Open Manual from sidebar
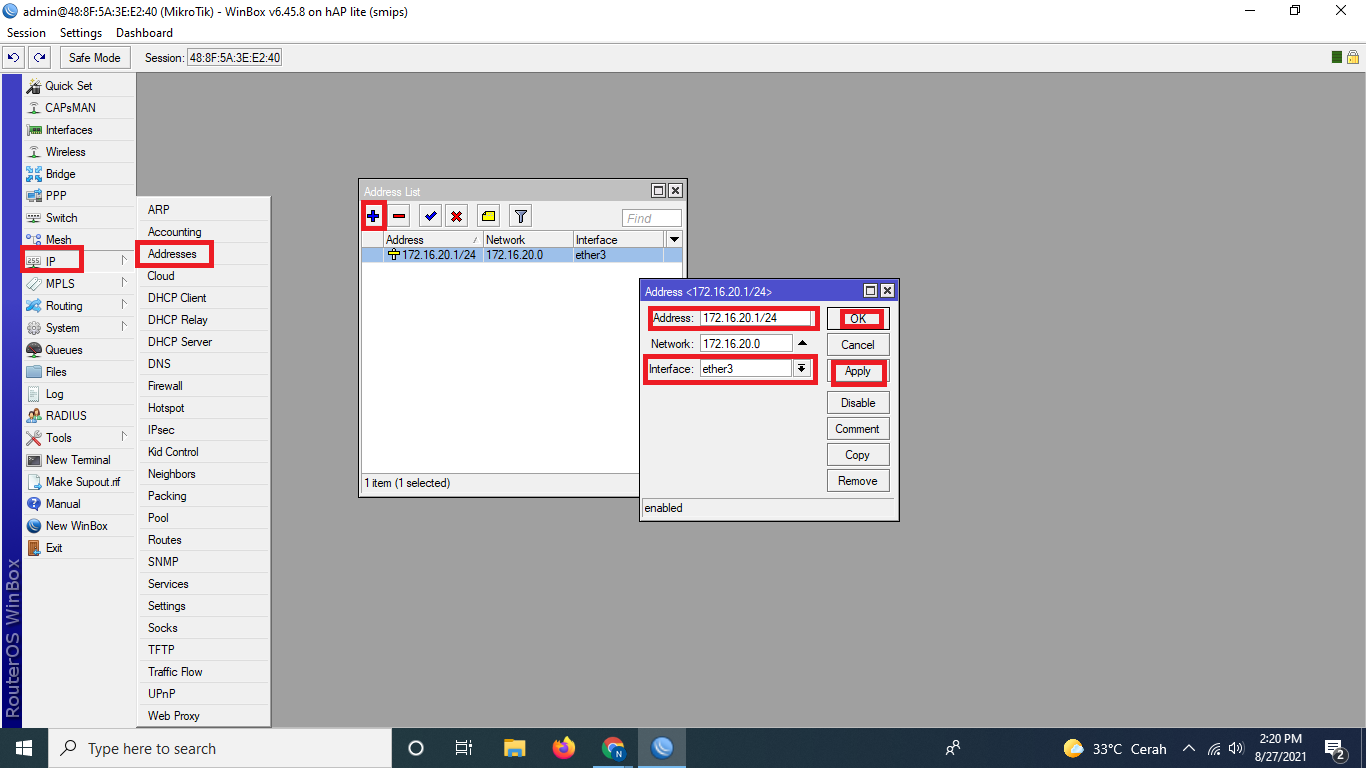1366x768 pixels. click(x=79, y=504)
